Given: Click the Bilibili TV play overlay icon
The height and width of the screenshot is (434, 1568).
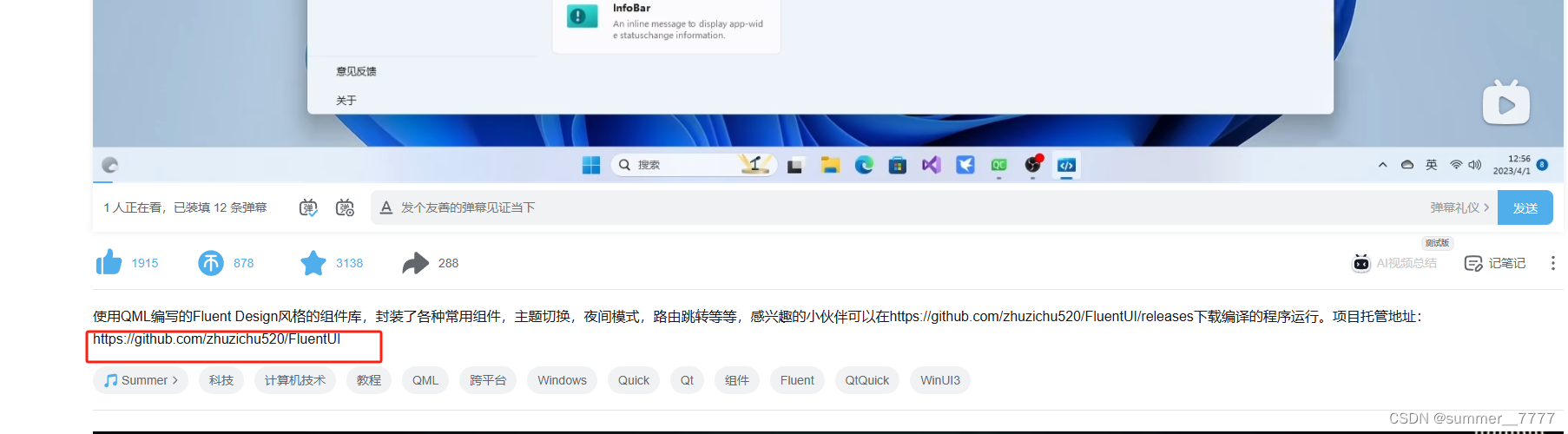Looking at the screenshot, I should tap(1506, 103).
